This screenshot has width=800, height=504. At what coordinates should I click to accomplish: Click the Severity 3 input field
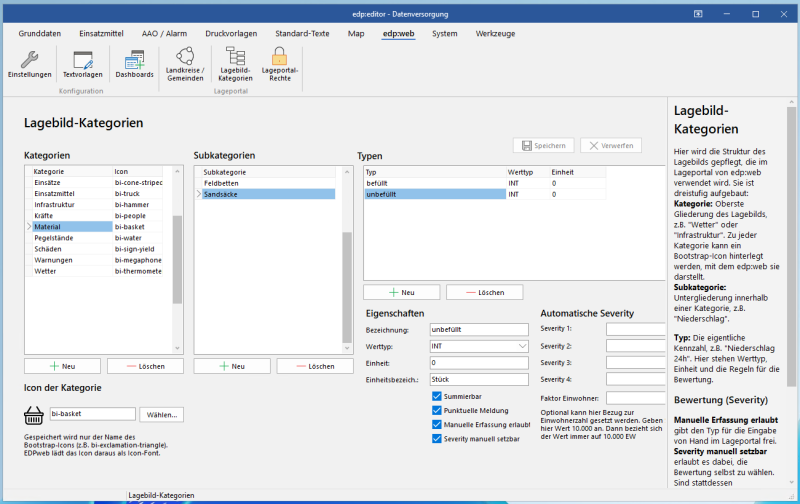point(636,363)
